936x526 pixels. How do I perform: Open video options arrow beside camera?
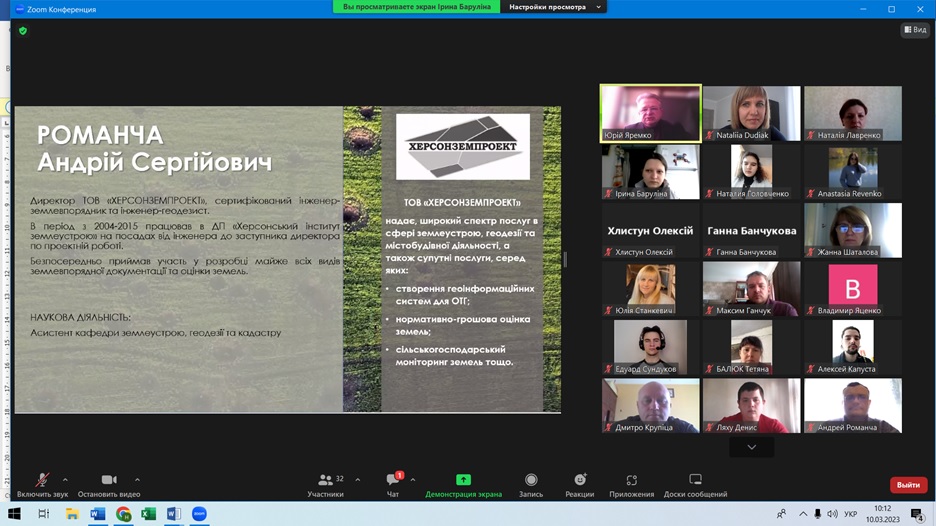pyautogui.click(x=137, y=479)
